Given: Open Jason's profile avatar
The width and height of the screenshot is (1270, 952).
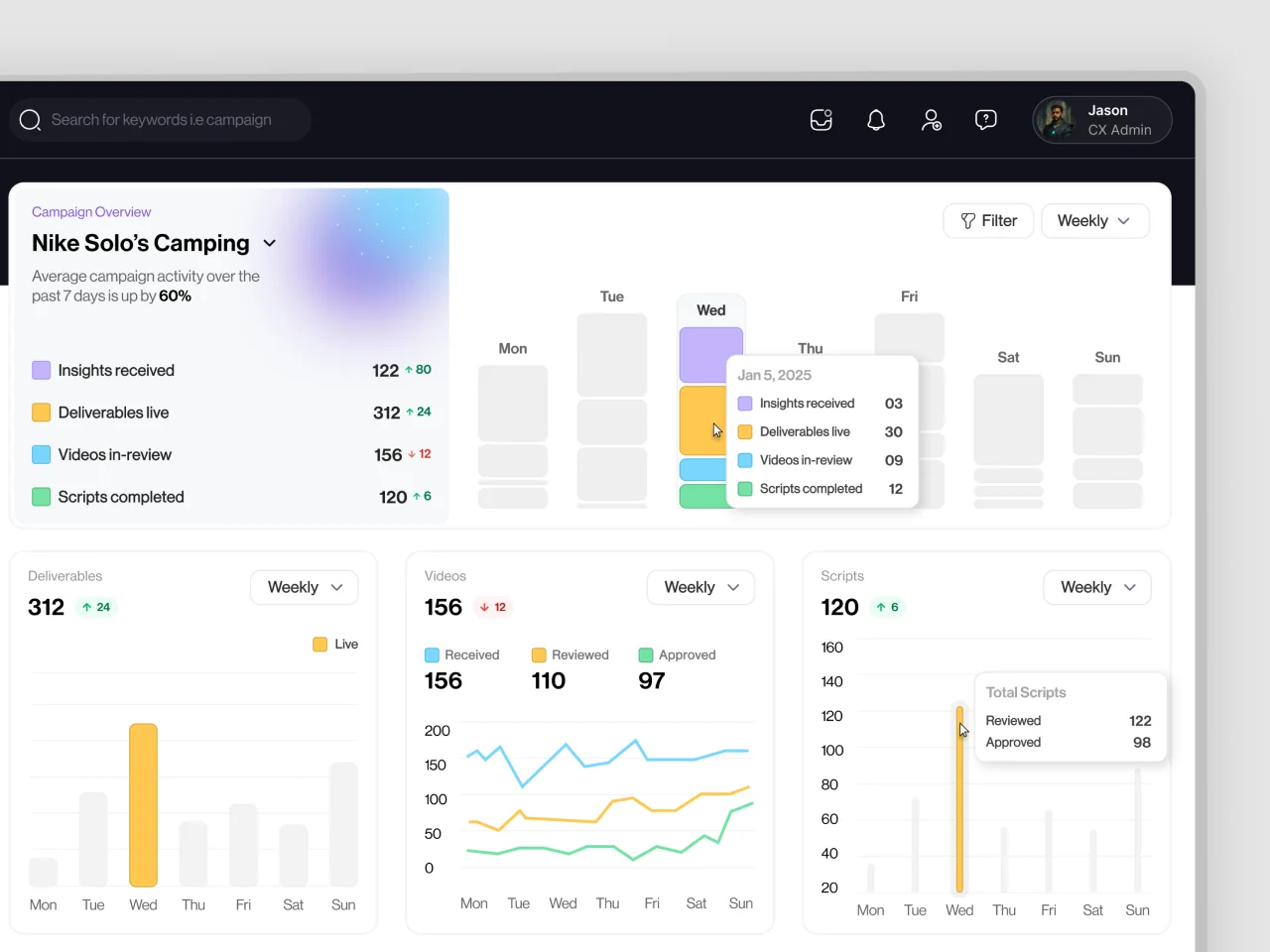Looking at the screenshot, I should click(1058, 120).
